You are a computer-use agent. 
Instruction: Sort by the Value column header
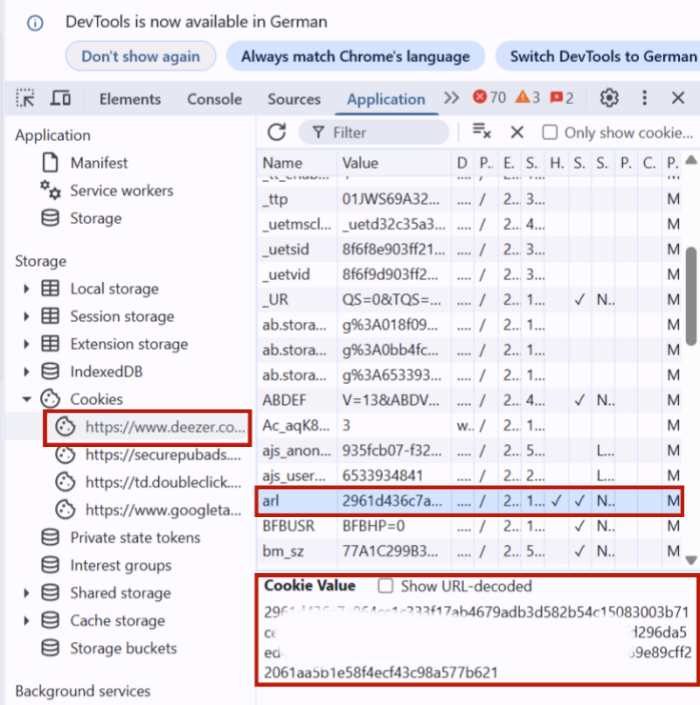click(394, 163)
